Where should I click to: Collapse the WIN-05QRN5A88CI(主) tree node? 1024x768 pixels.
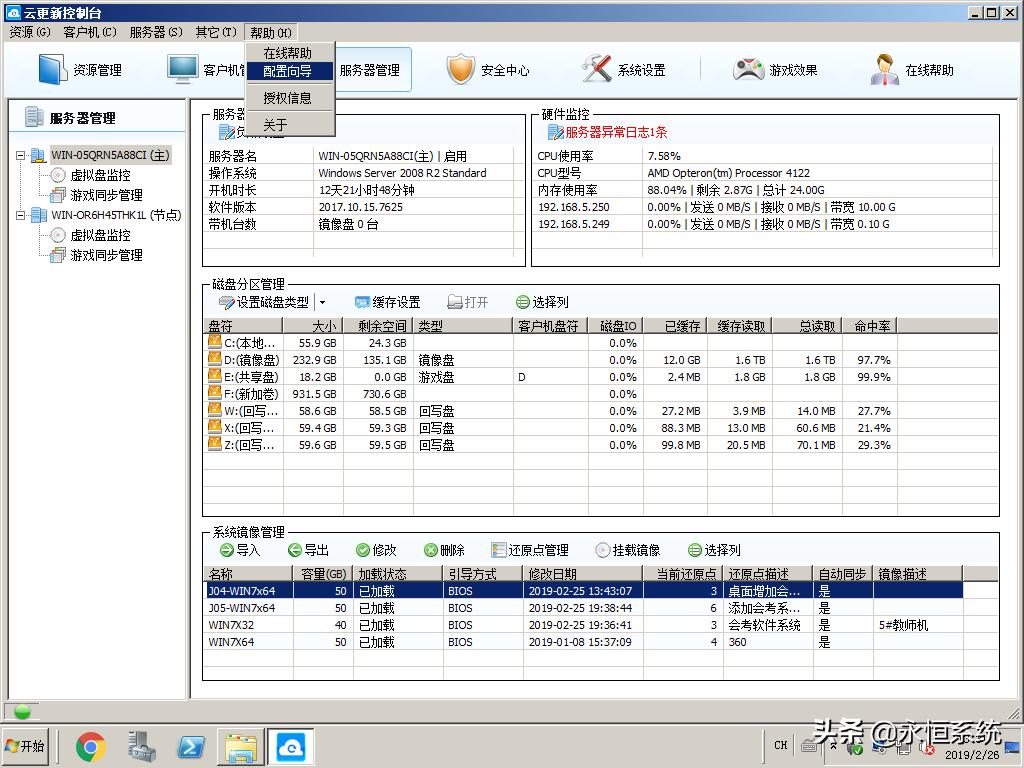tap(18, 157)
